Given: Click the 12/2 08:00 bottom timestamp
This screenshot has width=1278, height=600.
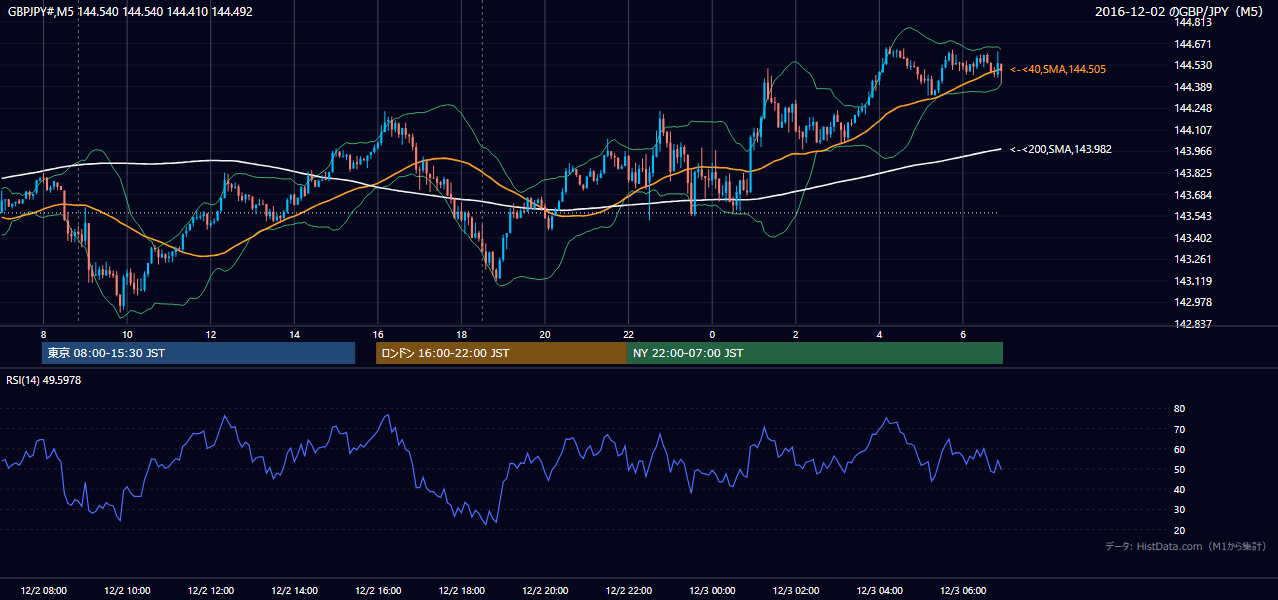Looking at the screenshot, I should click(43, 590).
